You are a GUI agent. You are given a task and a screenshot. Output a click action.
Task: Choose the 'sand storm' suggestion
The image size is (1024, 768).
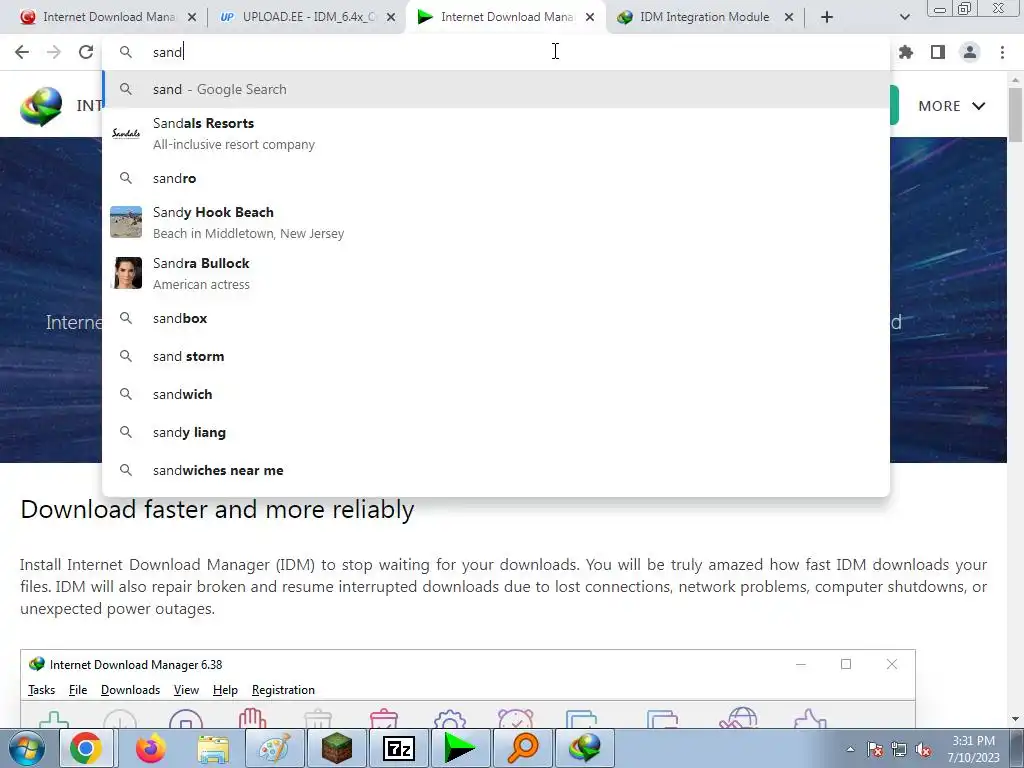click(496, 357)
